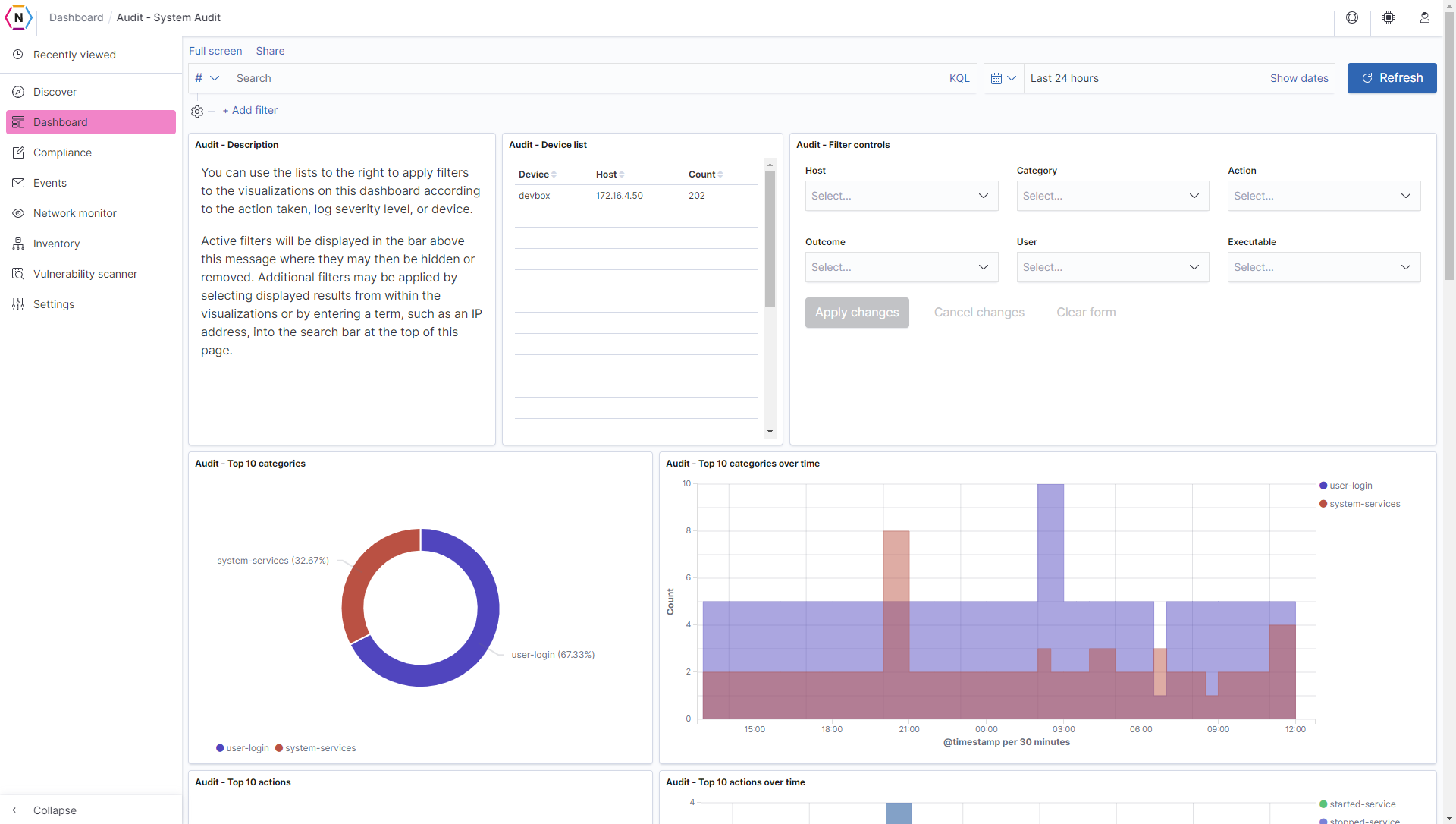This screenshot has width=1456, height=824.
Task: Click Add filter link
Action: 250,110
